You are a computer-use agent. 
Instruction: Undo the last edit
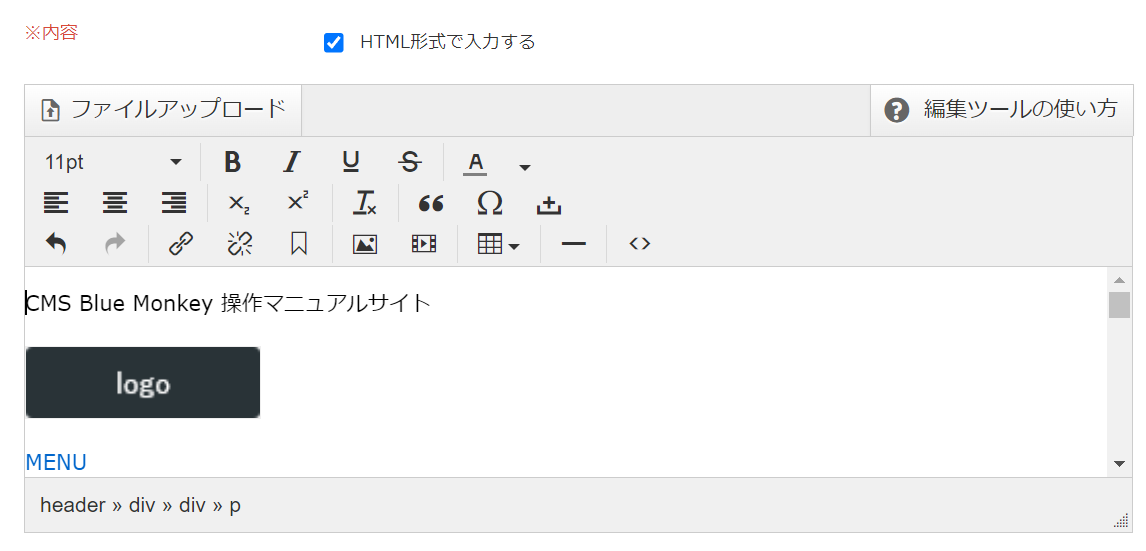(56, 243)
